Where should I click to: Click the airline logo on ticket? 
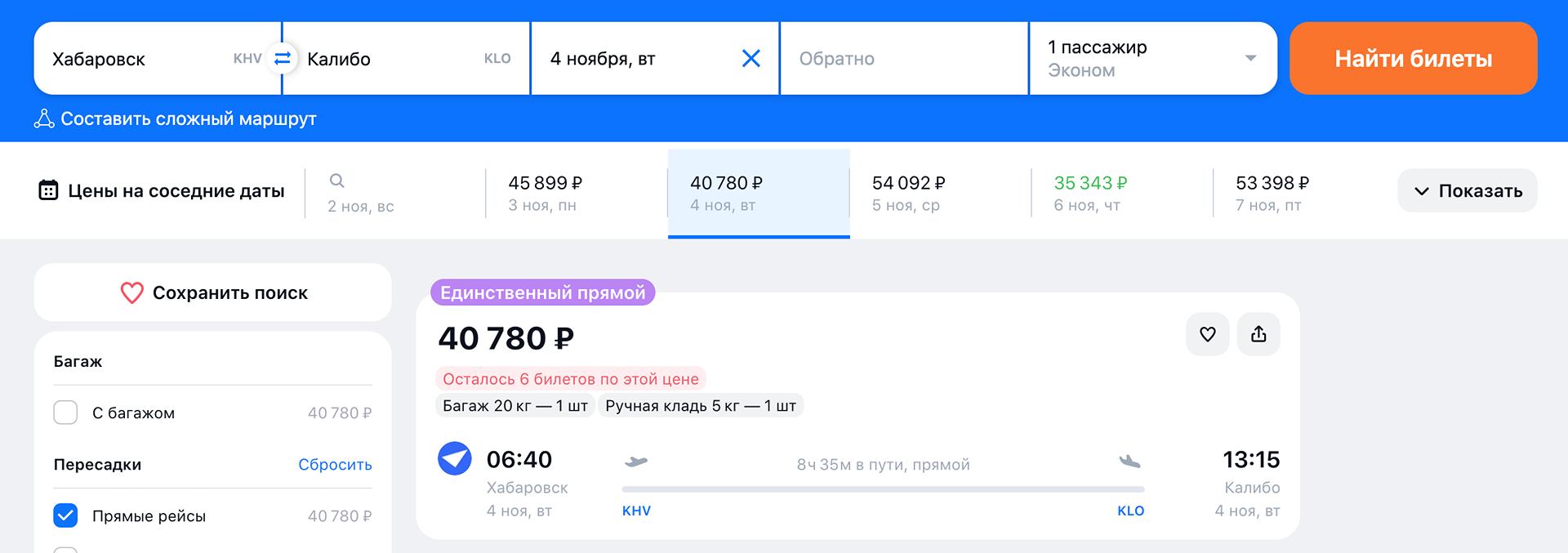point(455,459)
